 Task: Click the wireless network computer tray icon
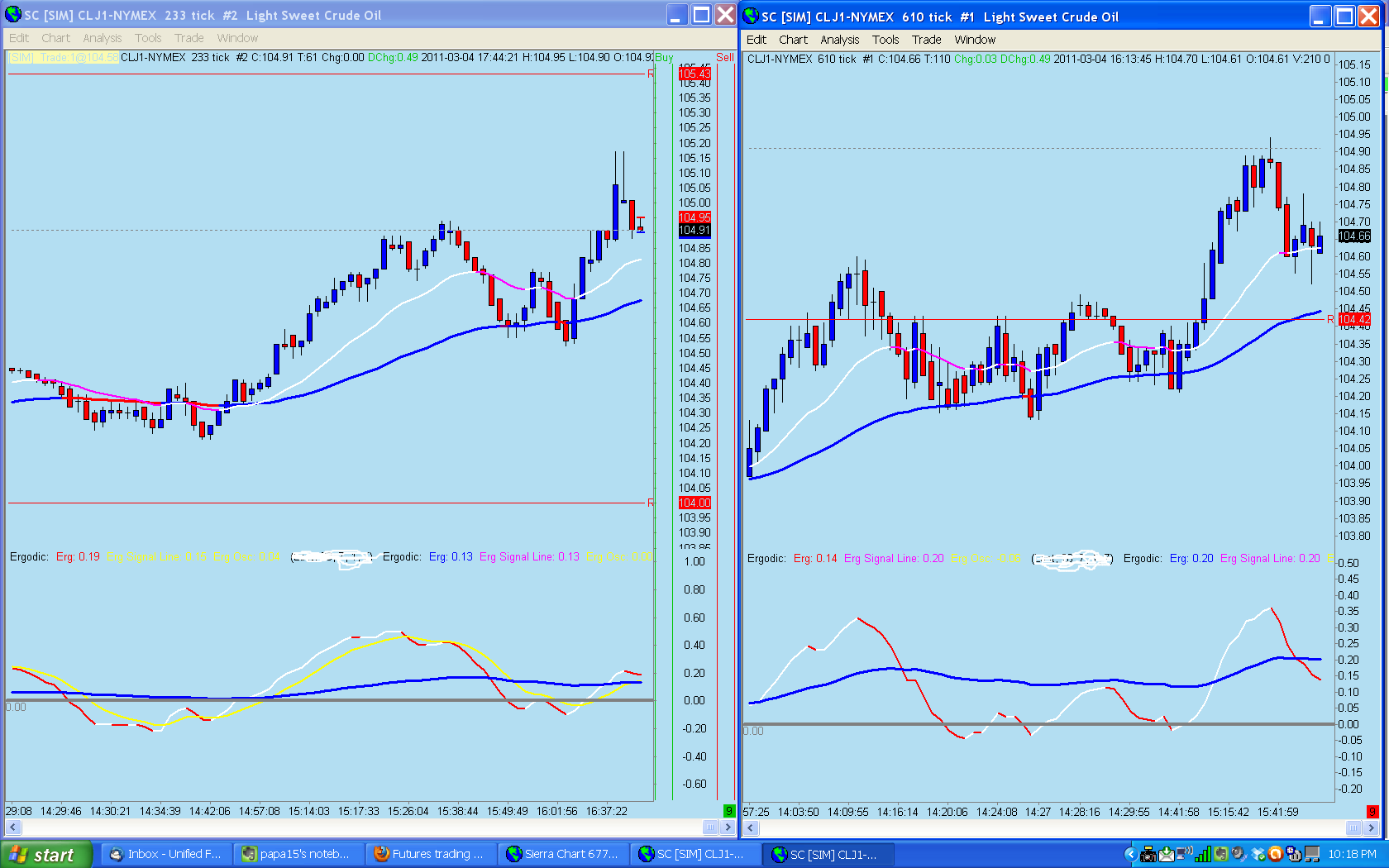(1184, 854)
